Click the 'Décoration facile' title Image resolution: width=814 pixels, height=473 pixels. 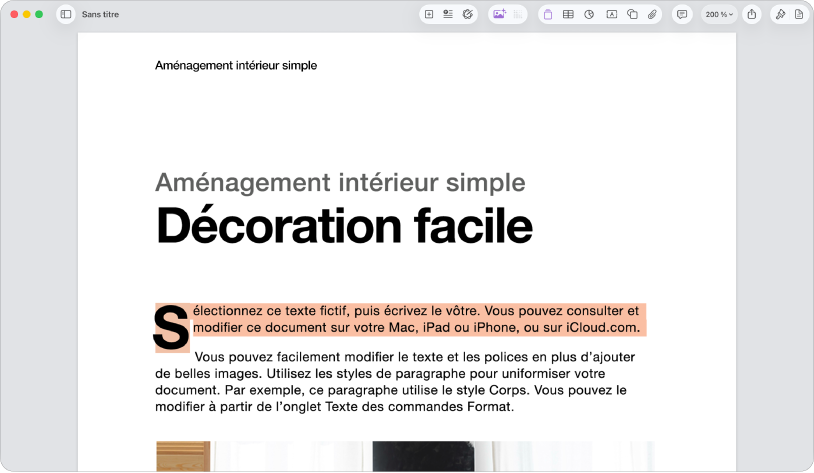tap(344, 225)
